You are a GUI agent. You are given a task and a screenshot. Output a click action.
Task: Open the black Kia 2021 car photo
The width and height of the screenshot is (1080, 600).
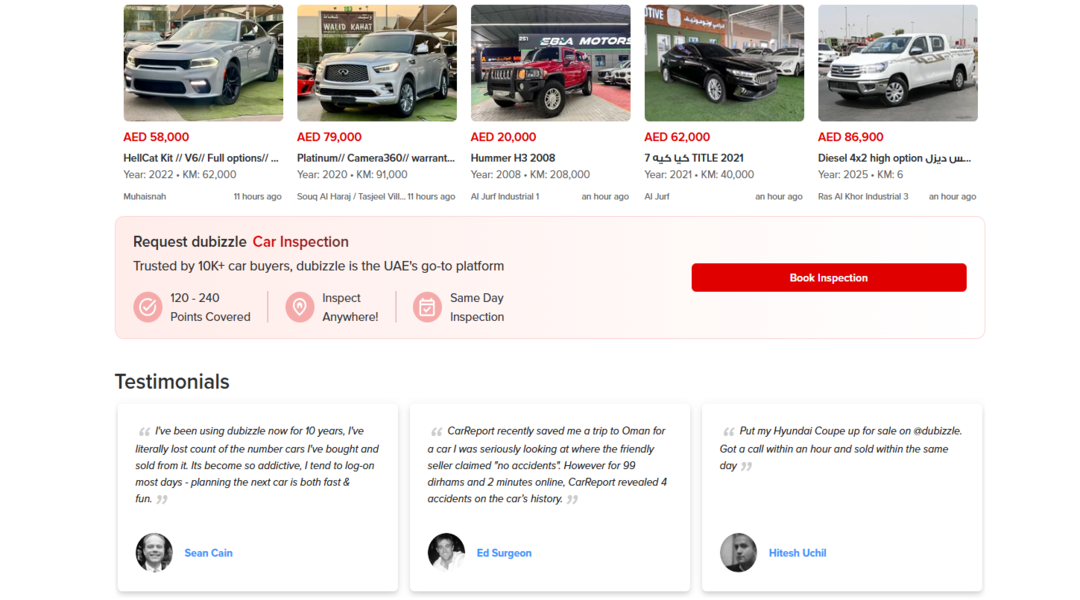(x=724, y=63)
